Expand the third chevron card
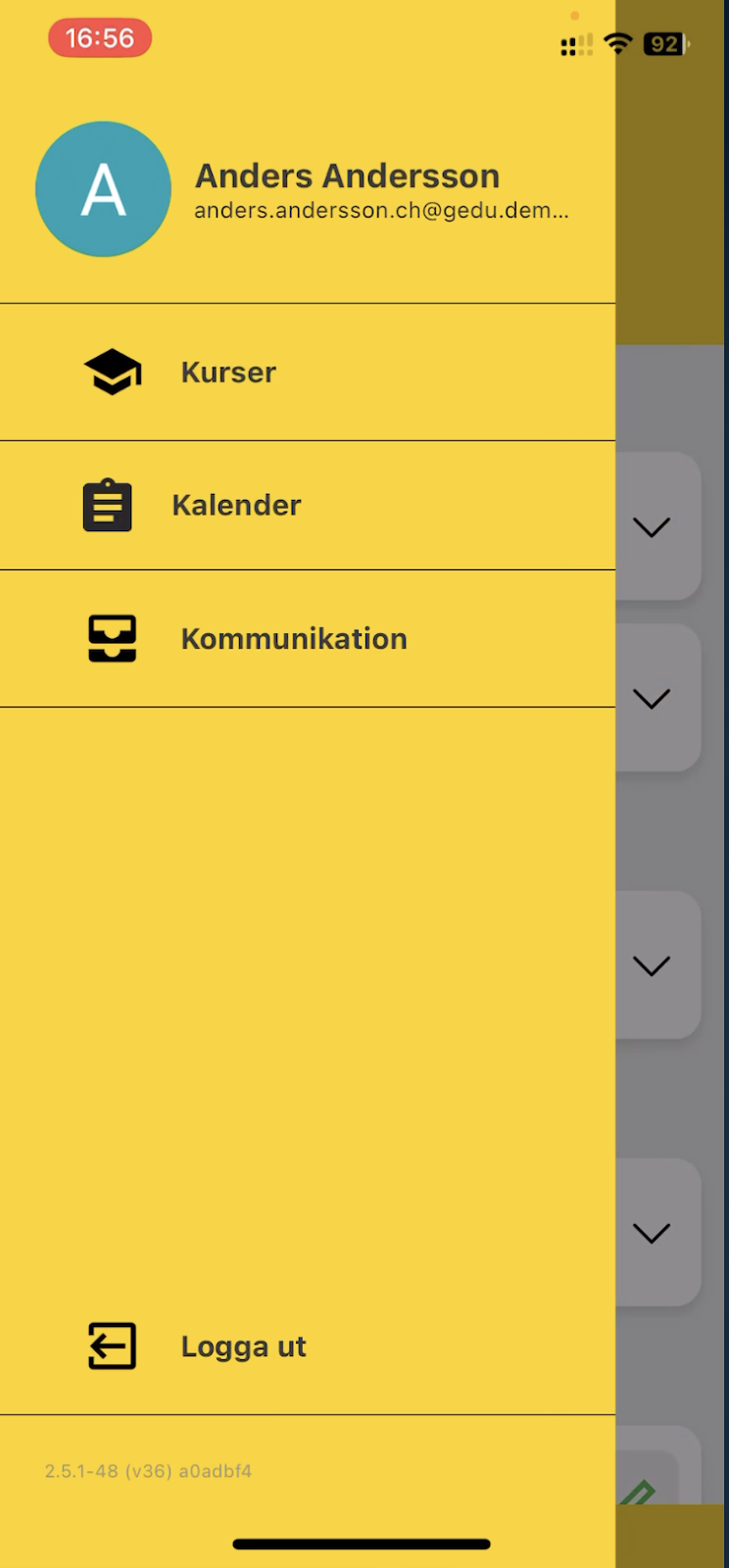This screenshot has width=729, height=1568. click(652, 966)
